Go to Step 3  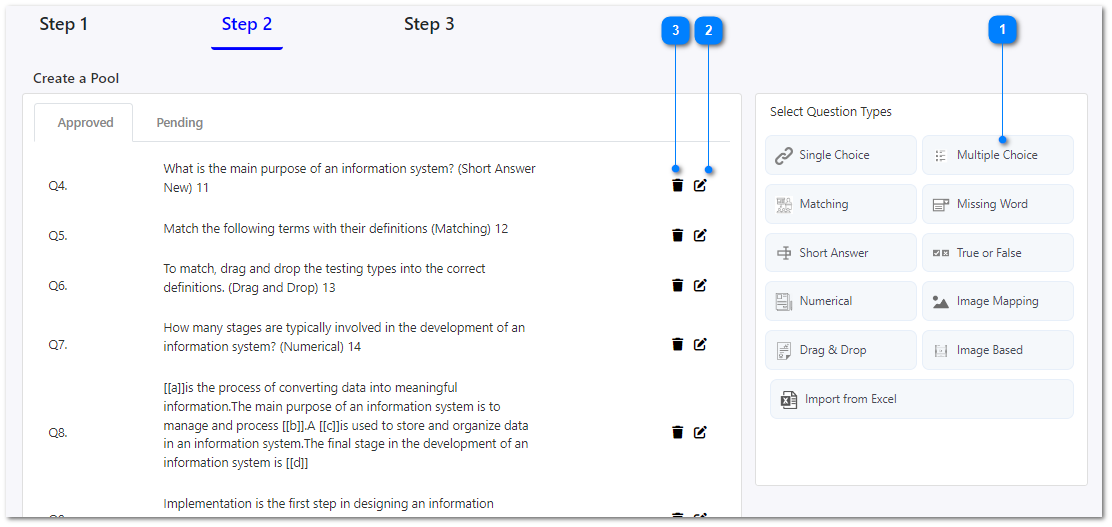tap(429, 24)
